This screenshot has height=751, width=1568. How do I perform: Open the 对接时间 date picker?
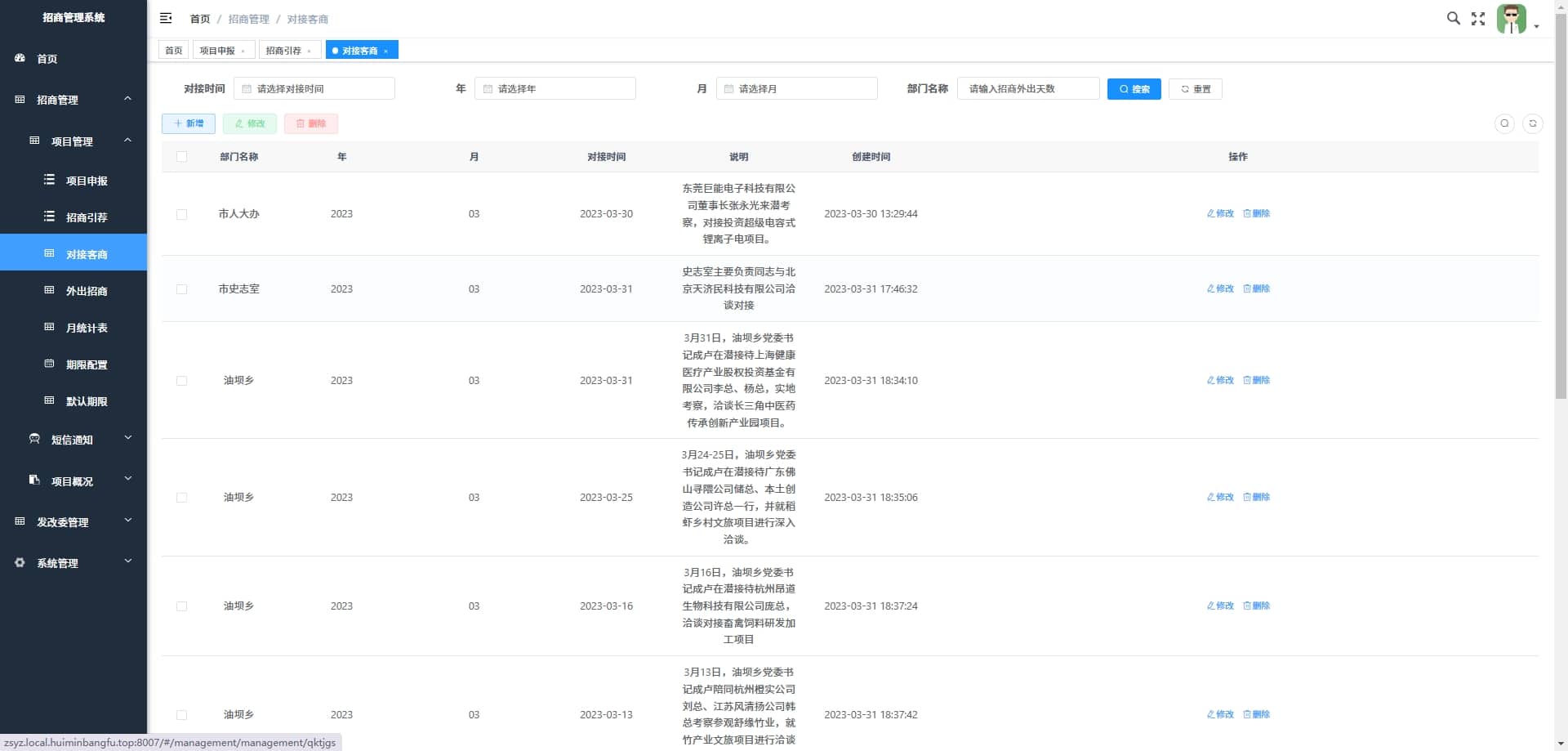click(314, 88)
